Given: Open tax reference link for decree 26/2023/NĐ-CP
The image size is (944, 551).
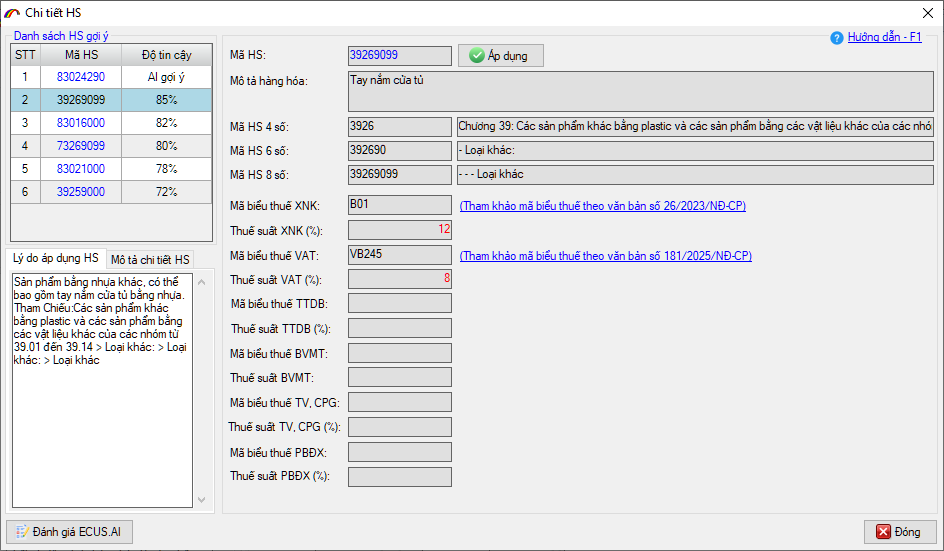Looking at the screenshot, I should coord(602,207).
